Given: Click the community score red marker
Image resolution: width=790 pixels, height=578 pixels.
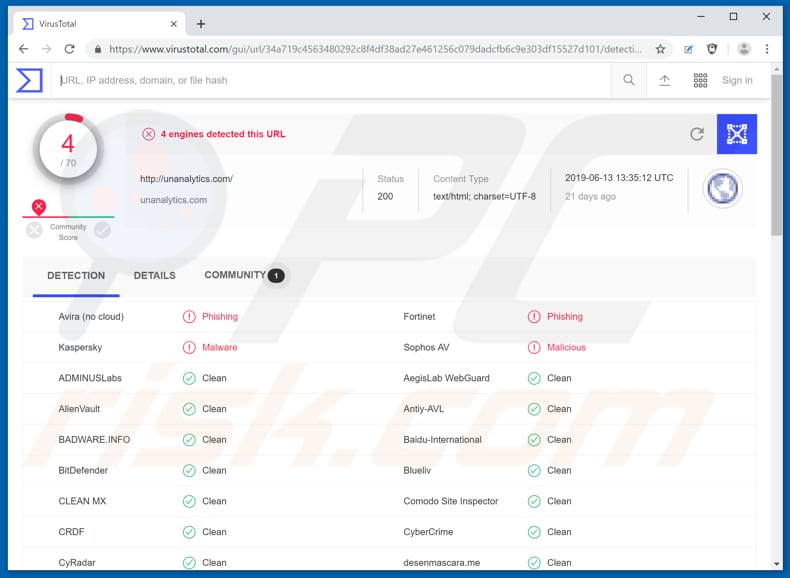Looking at the screenshot, I should click(39, 207).
